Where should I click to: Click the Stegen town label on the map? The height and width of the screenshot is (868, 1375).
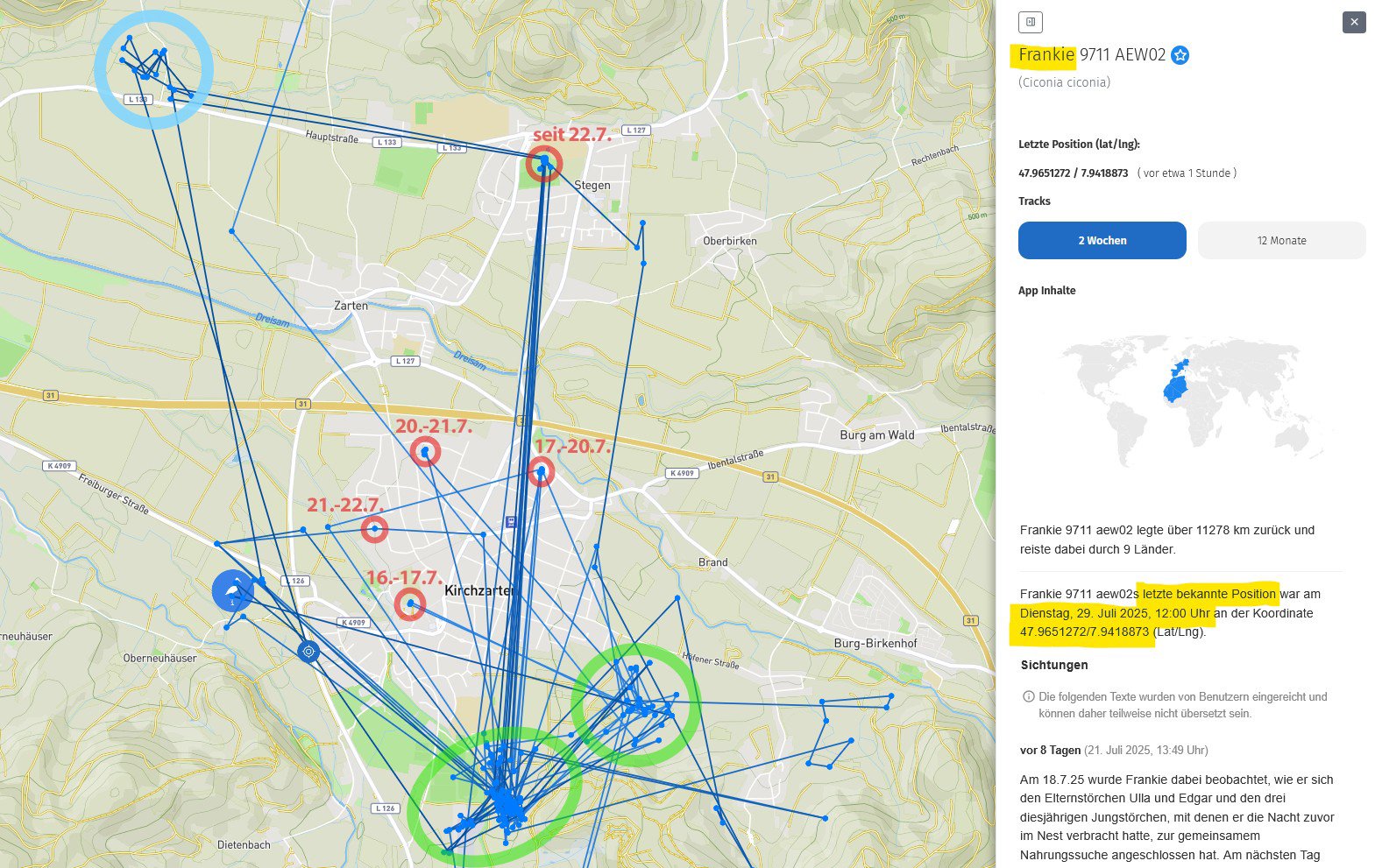click(592, 186)
